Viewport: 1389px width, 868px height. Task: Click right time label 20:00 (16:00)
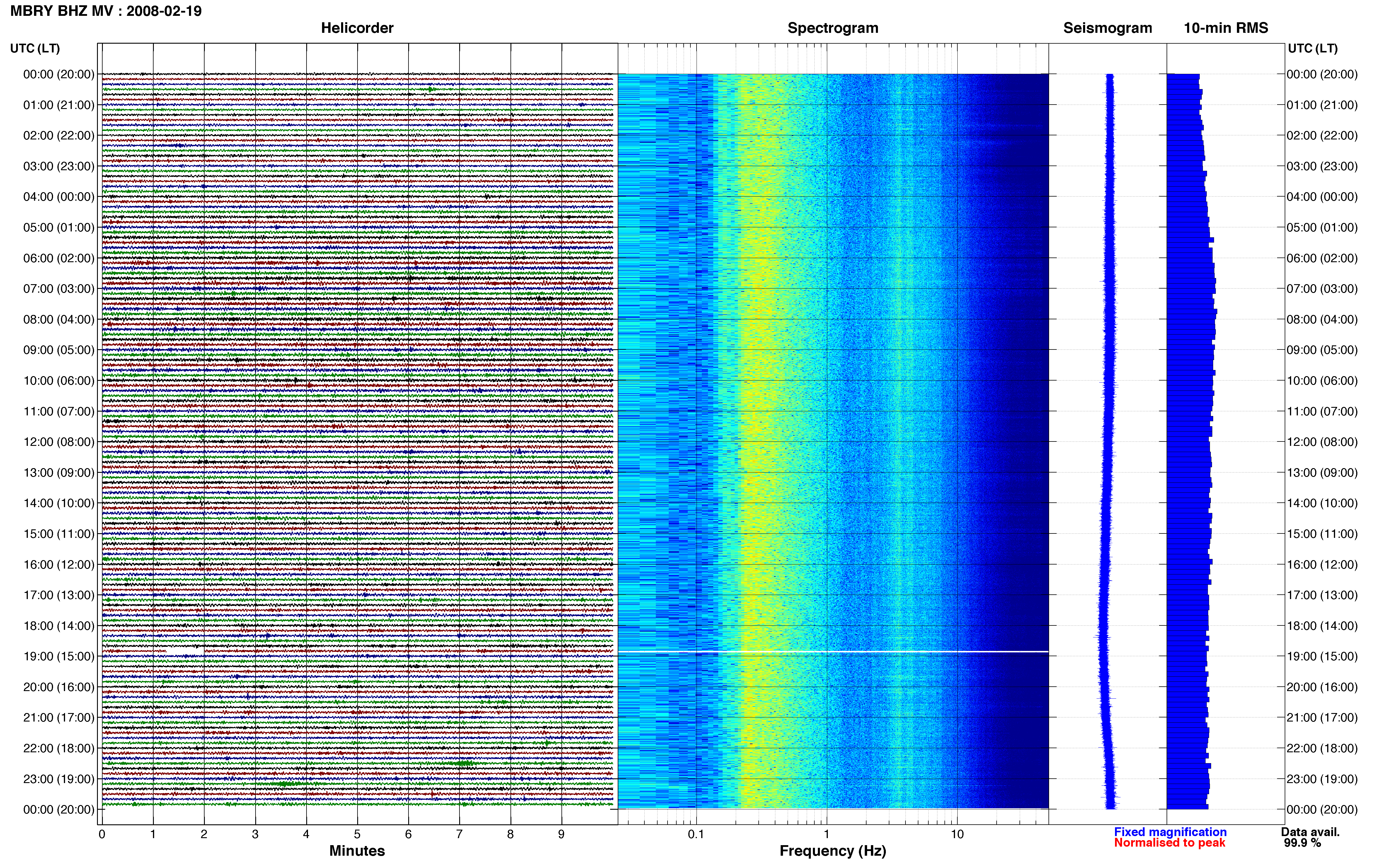click(1322, 687)
